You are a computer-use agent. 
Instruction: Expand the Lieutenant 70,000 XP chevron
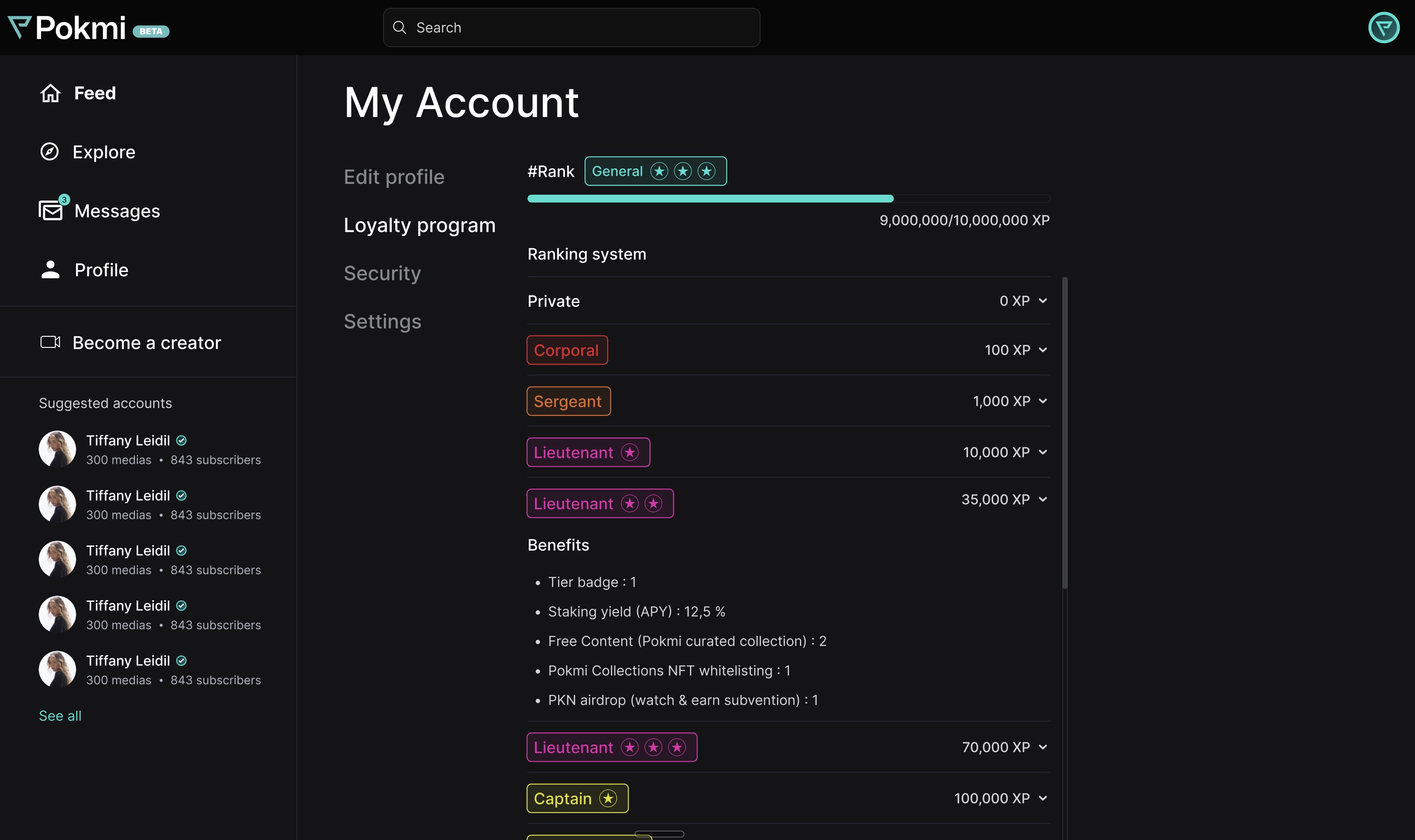[x=1042, y=747]
